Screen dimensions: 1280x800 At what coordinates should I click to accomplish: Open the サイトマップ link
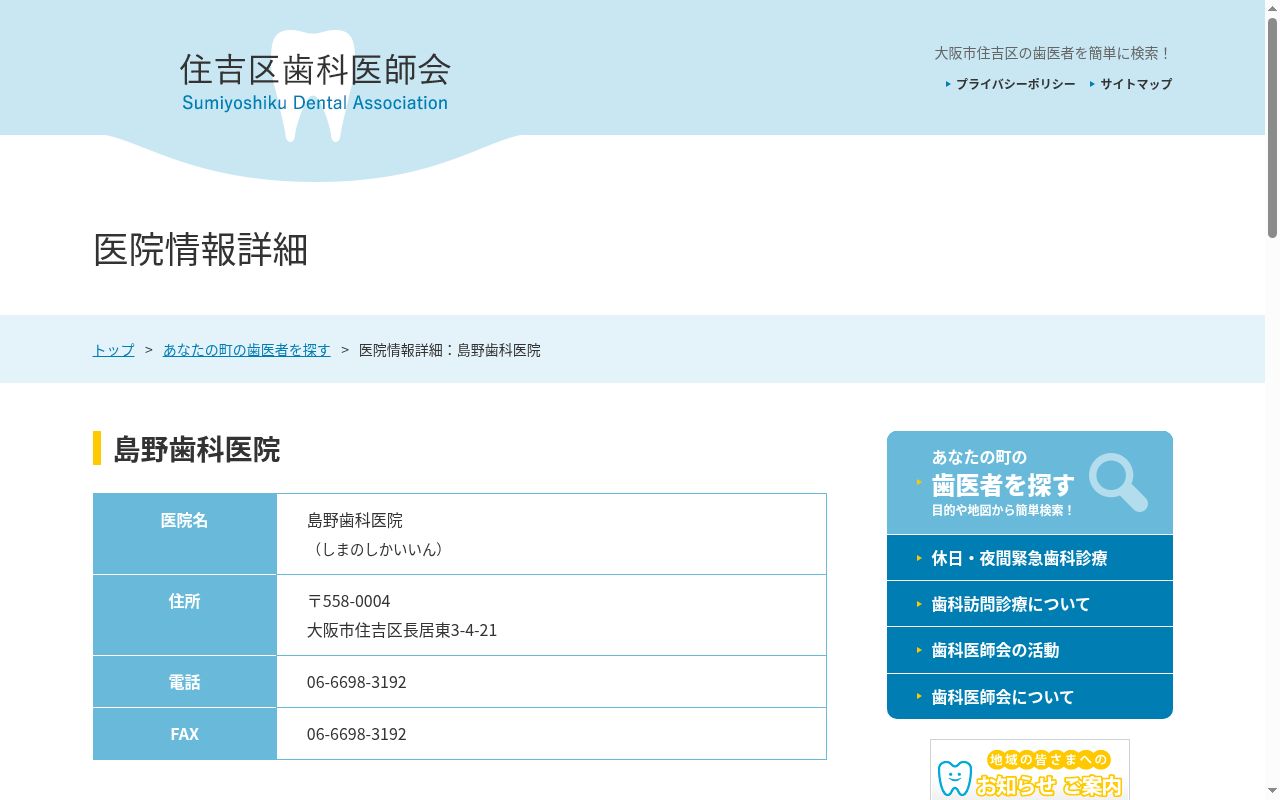(1136, 84)
